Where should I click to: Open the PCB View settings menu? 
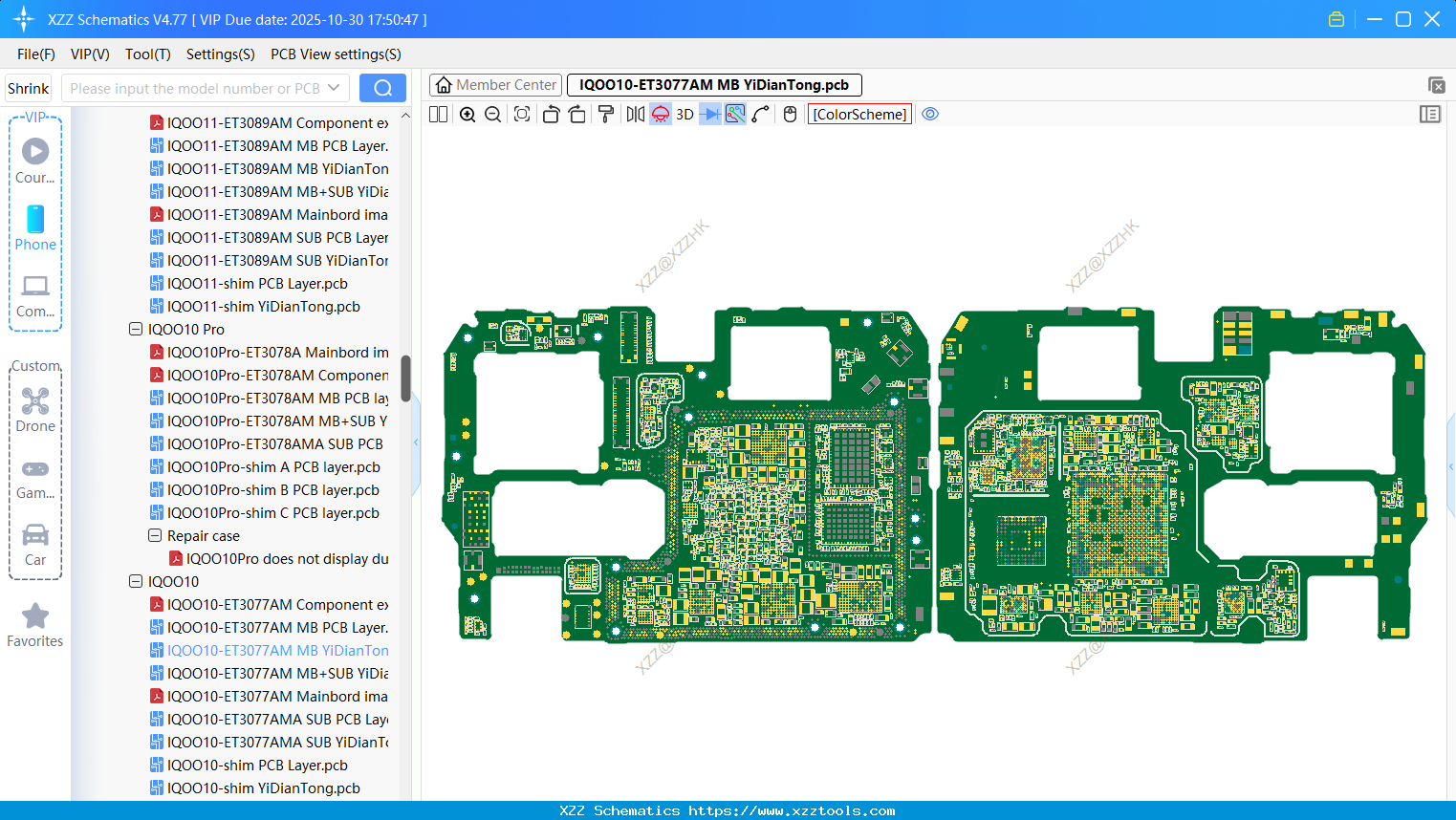click(x=336, y=54)
